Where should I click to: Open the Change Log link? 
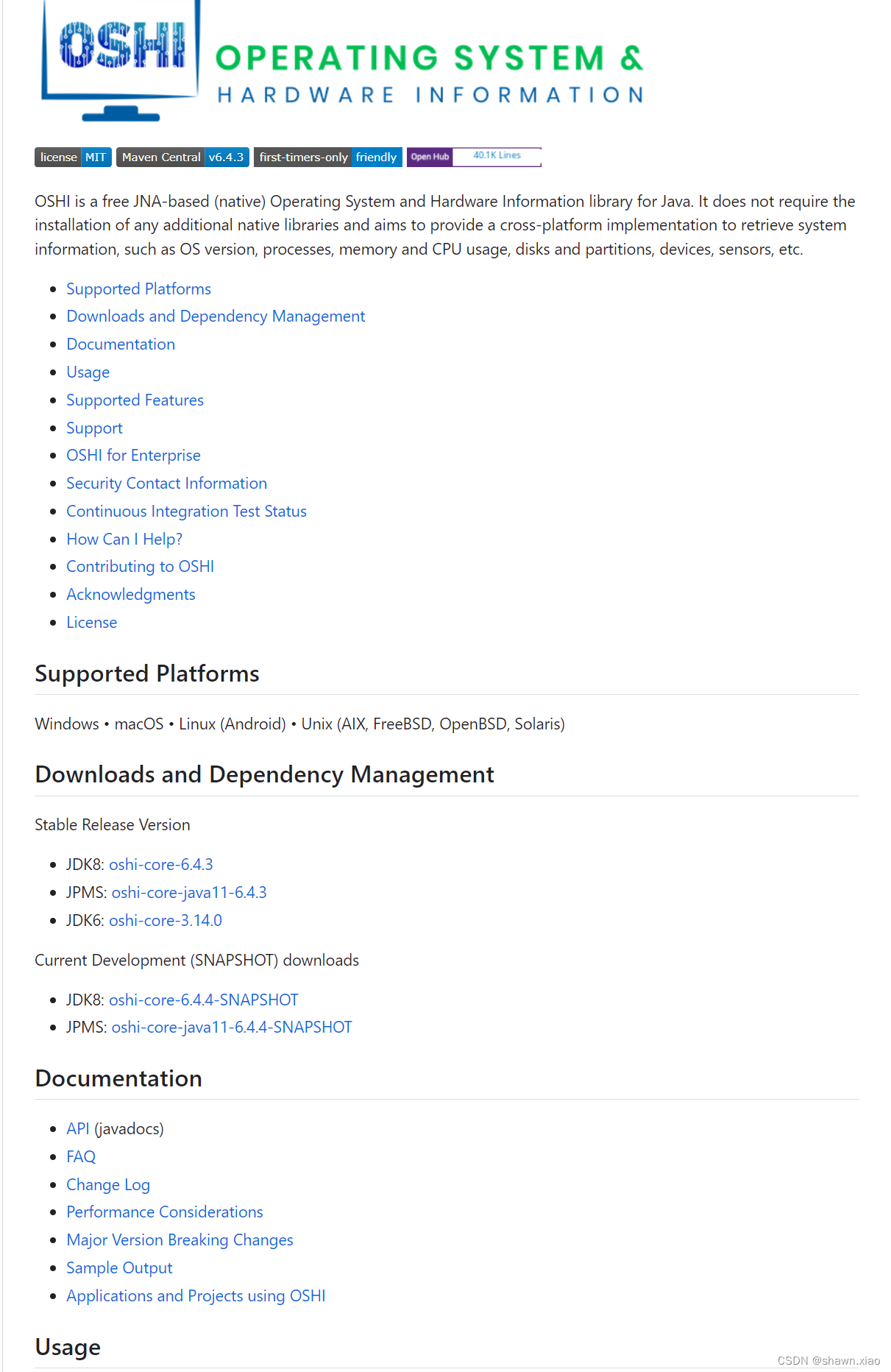[x=108, y=1185]
